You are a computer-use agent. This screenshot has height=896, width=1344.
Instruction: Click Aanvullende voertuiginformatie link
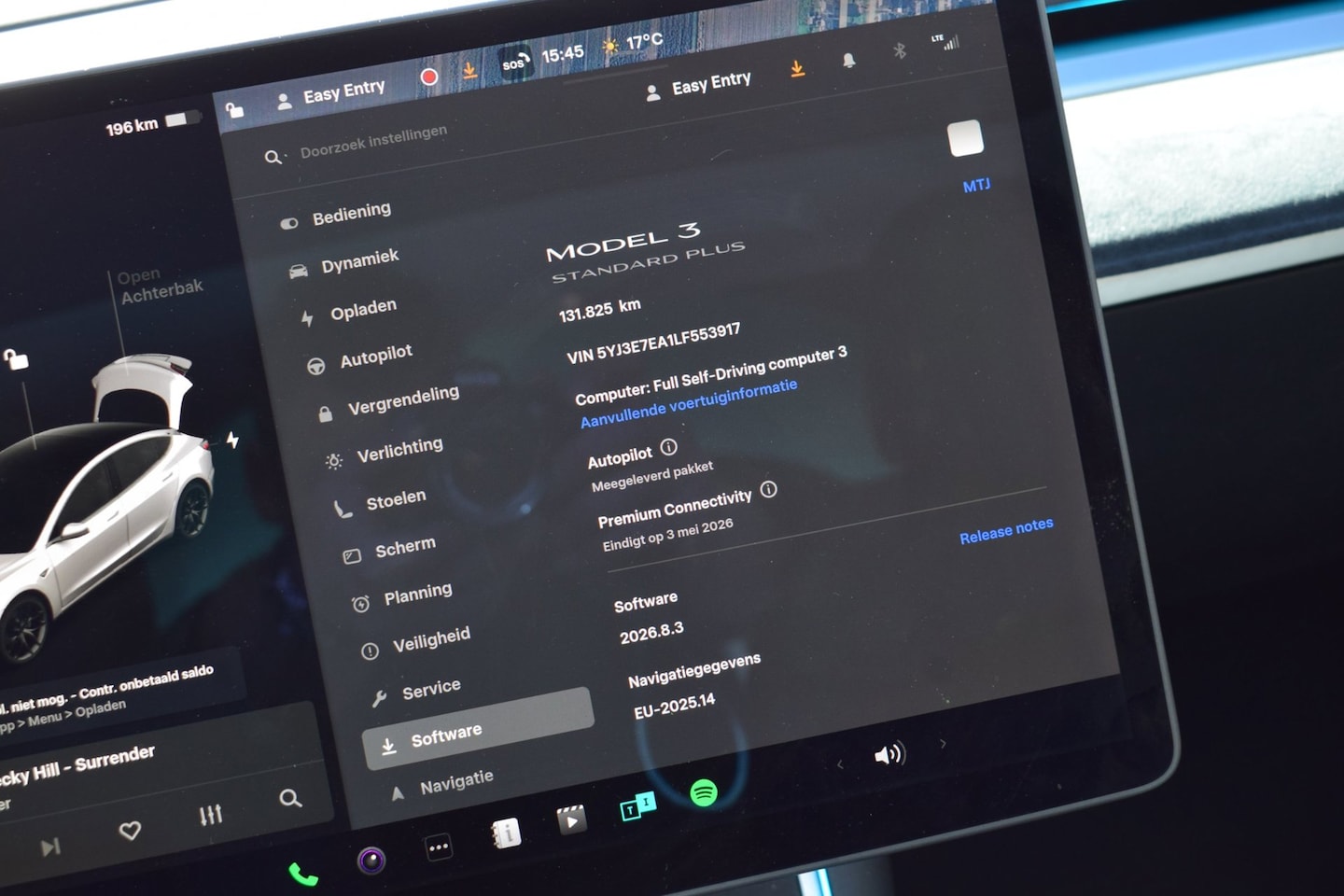(x=688, y=403)
